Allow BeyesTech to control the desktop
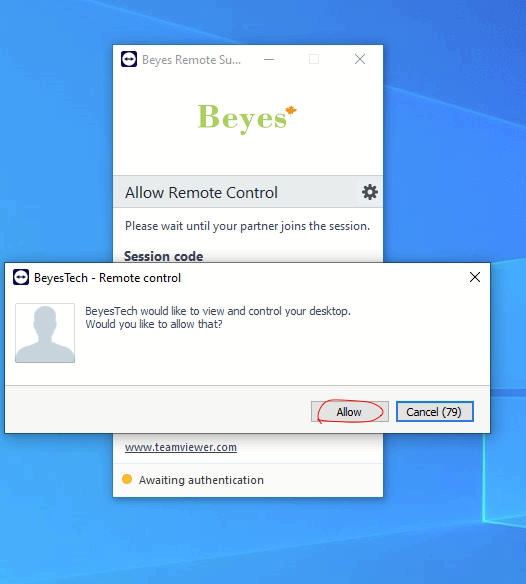The image size is (526, 584). click(350, 412)
